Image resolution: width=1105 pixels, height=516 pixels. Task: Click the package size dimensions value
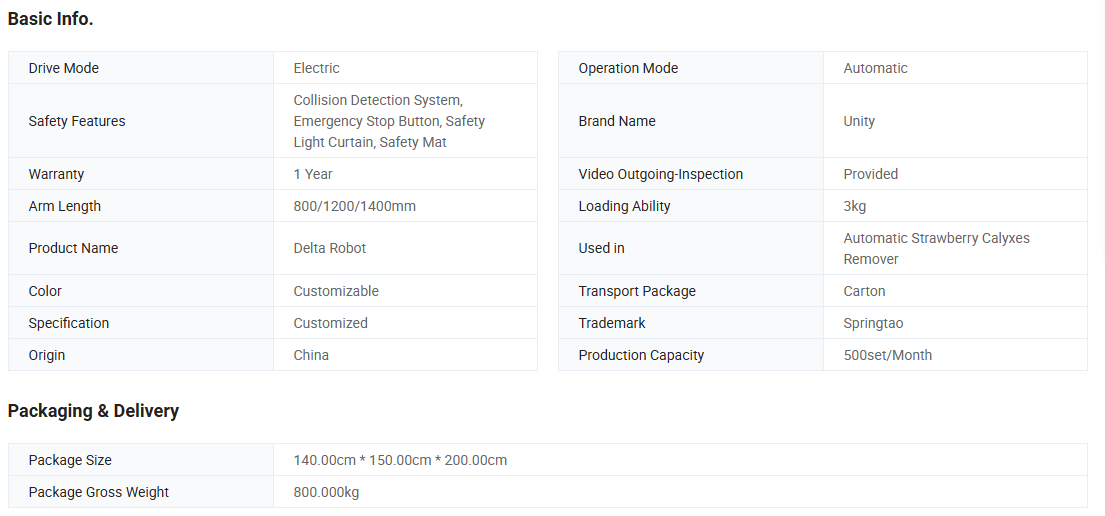(x=400, y=460)
